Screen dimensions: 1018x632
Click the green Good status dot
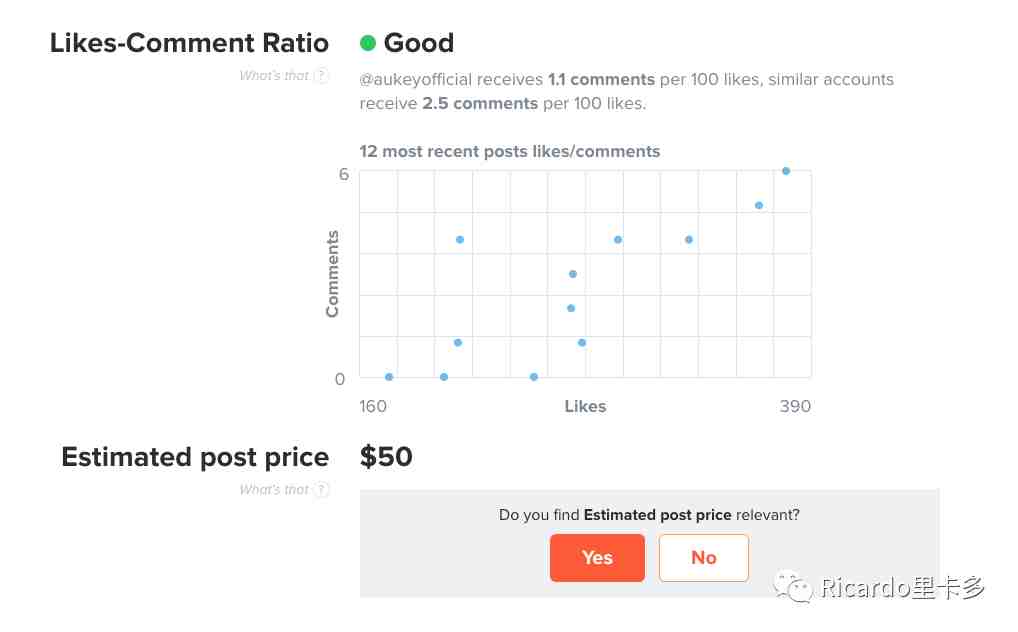pyautogui.click(x=368, y=43)
